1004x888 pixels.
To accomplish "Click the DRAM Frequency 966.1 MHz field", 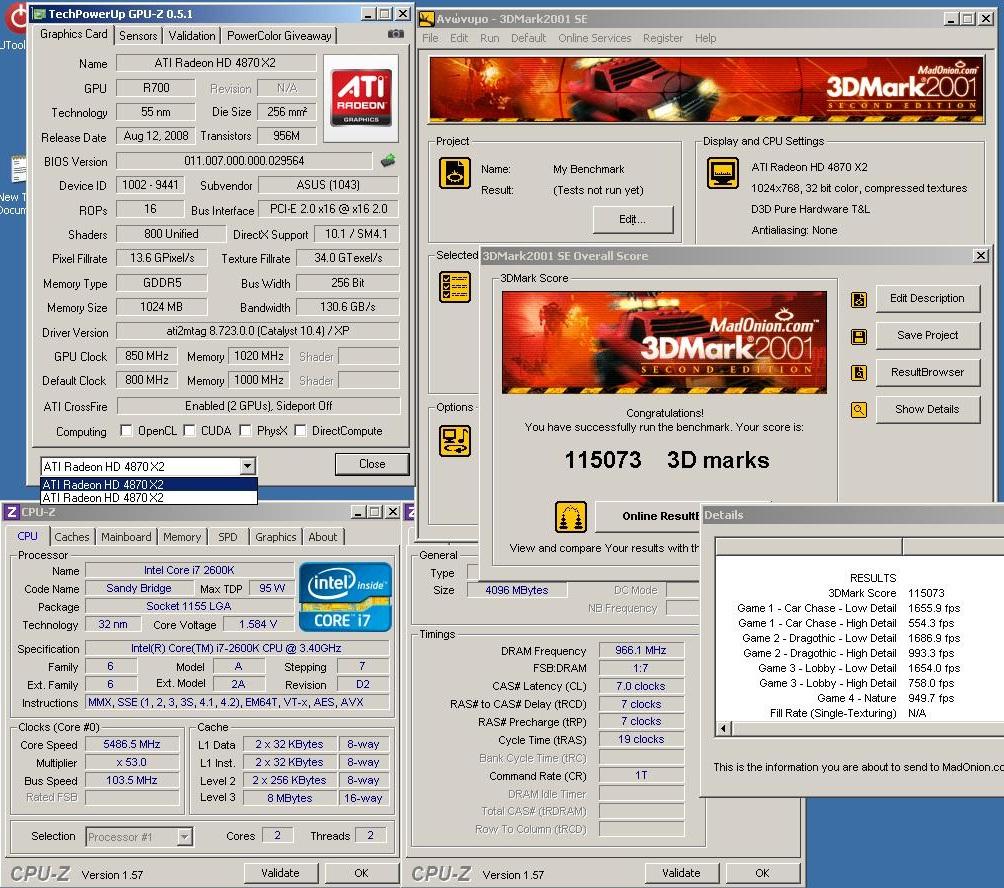I will click(x=641, y=650).
